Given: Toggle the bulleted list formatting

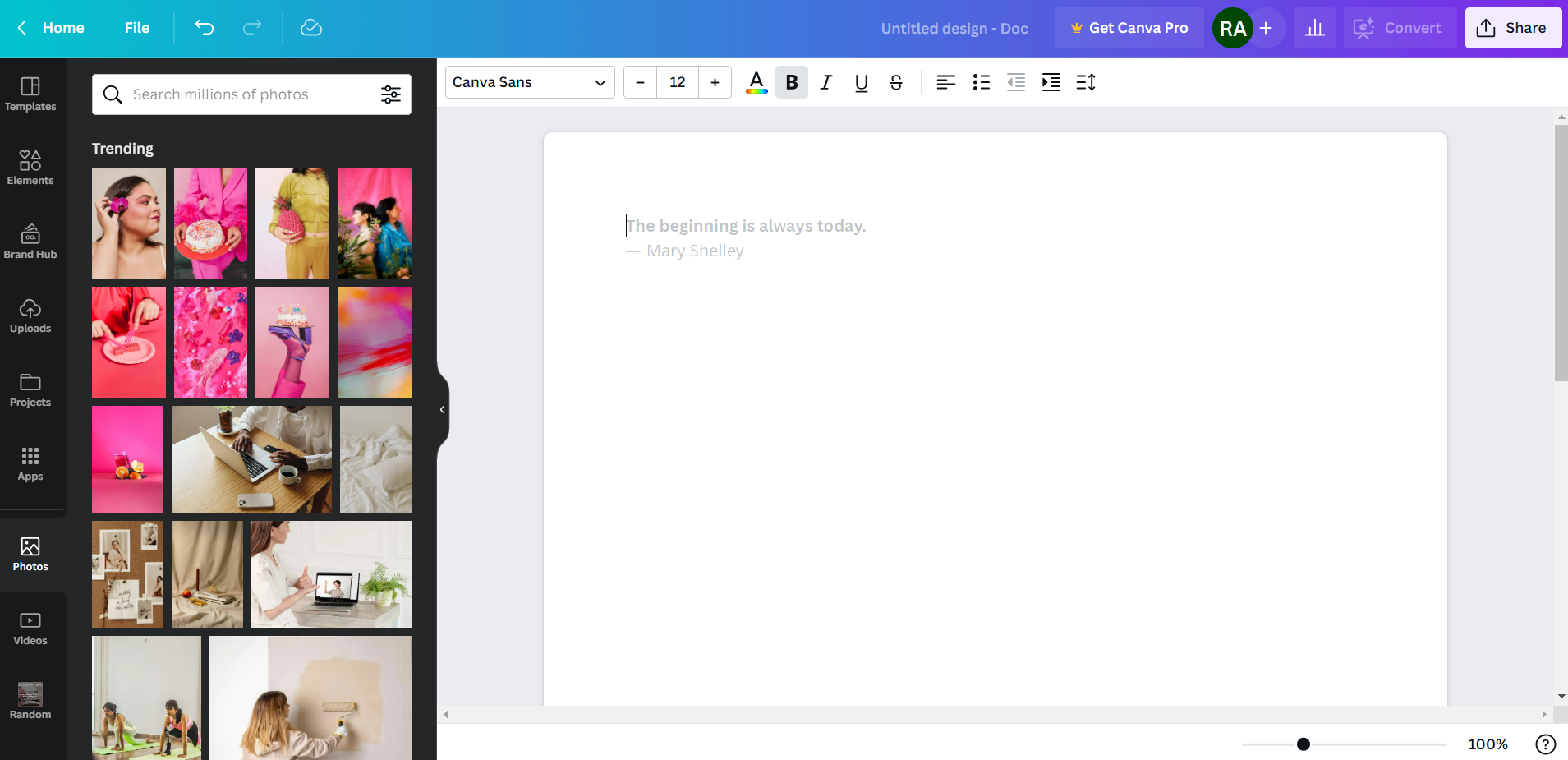Looking at the screenshot, I should [x=981, y=82].
